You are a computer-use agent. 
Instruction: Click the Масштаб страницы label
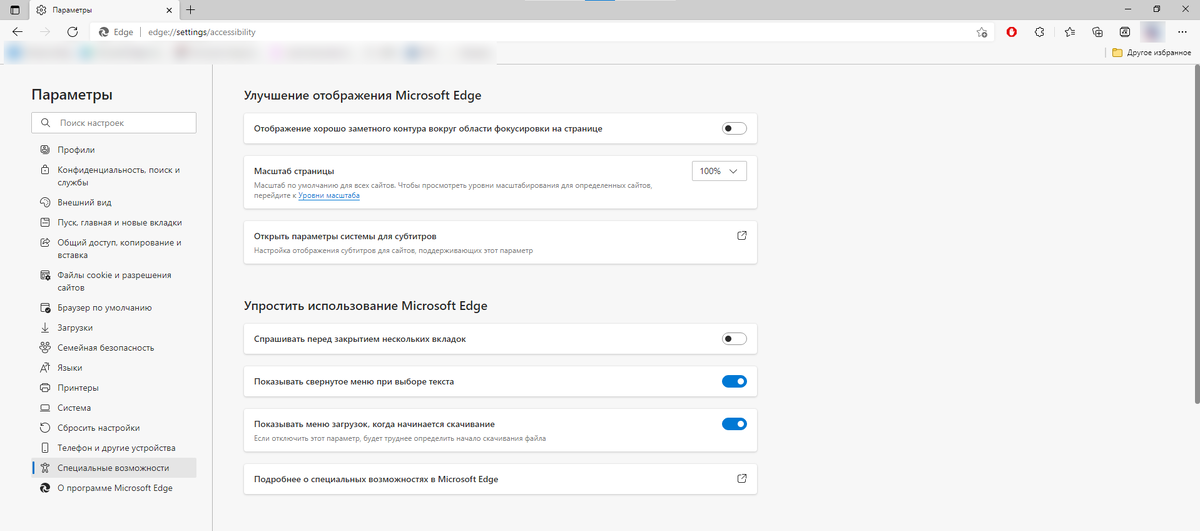tap(294, 171)
